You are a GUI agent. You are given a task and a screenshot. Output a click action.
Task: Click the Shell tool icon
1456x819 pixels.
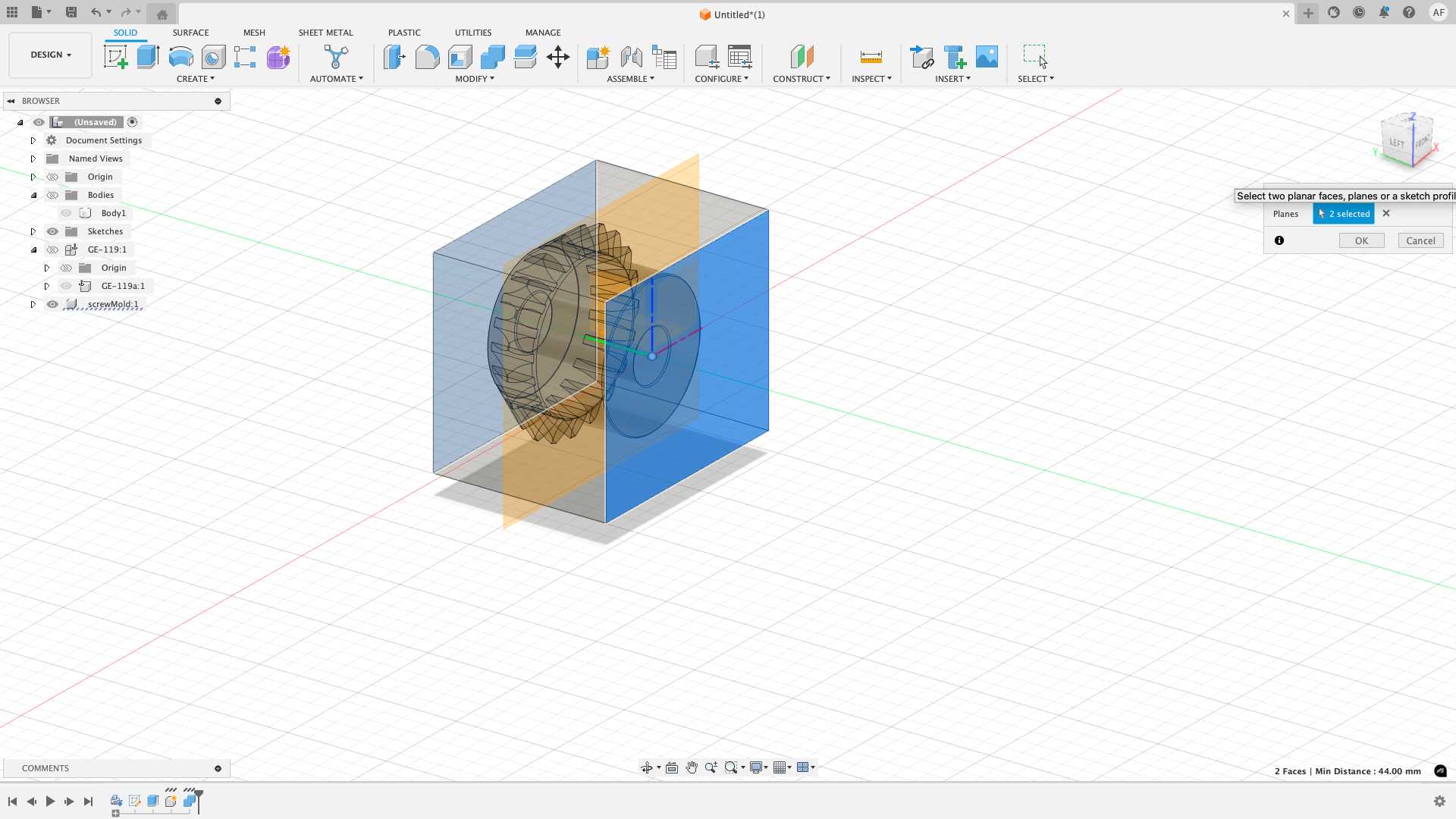[460, 57]
